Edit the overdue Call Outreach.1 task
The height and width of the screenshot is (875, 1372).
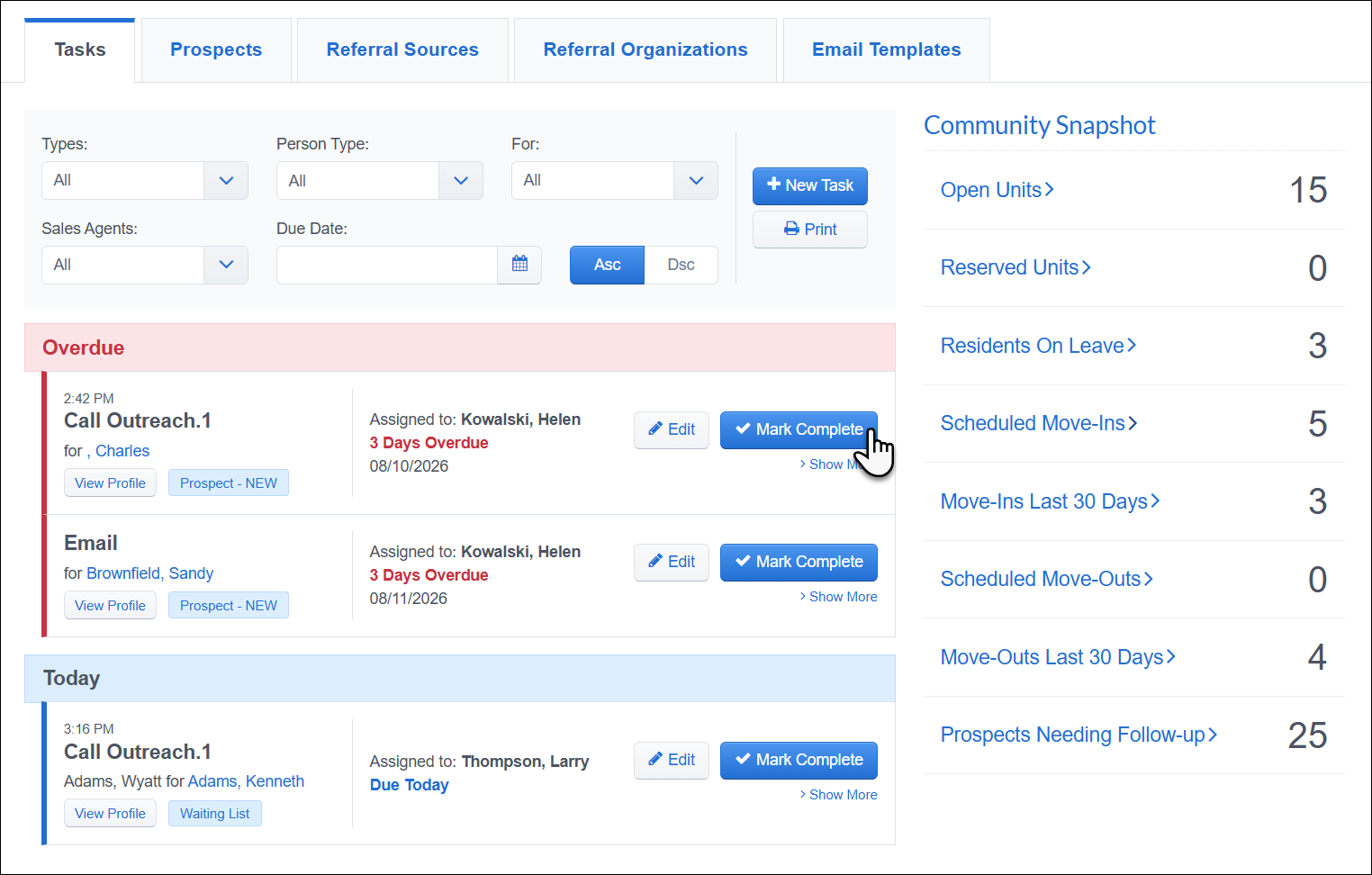click(672, 430)
